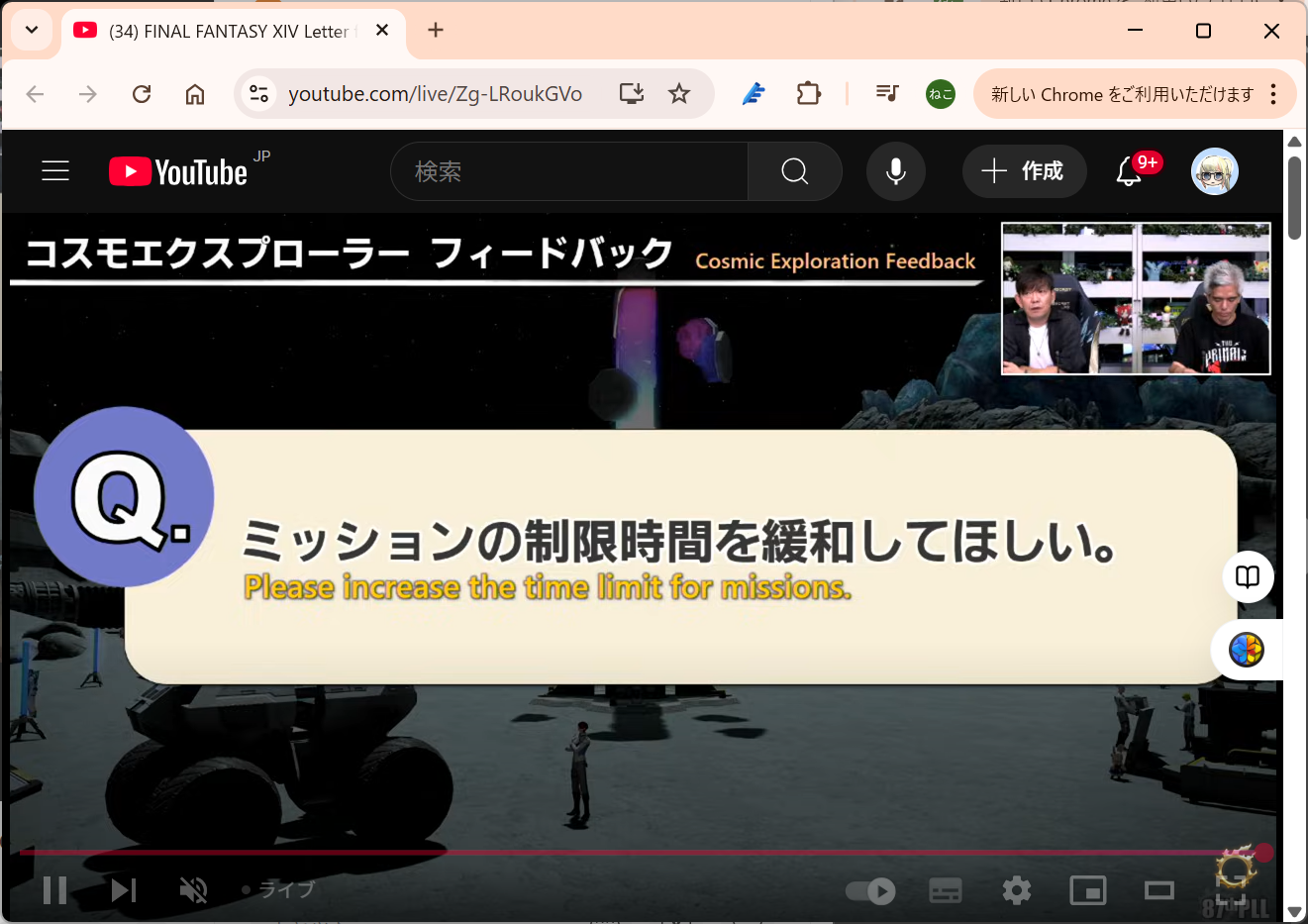Open the Chrome tab search dropdown
Image resolution: width=1308 pixels, height=924 pixels.
(x=32, y=30)
